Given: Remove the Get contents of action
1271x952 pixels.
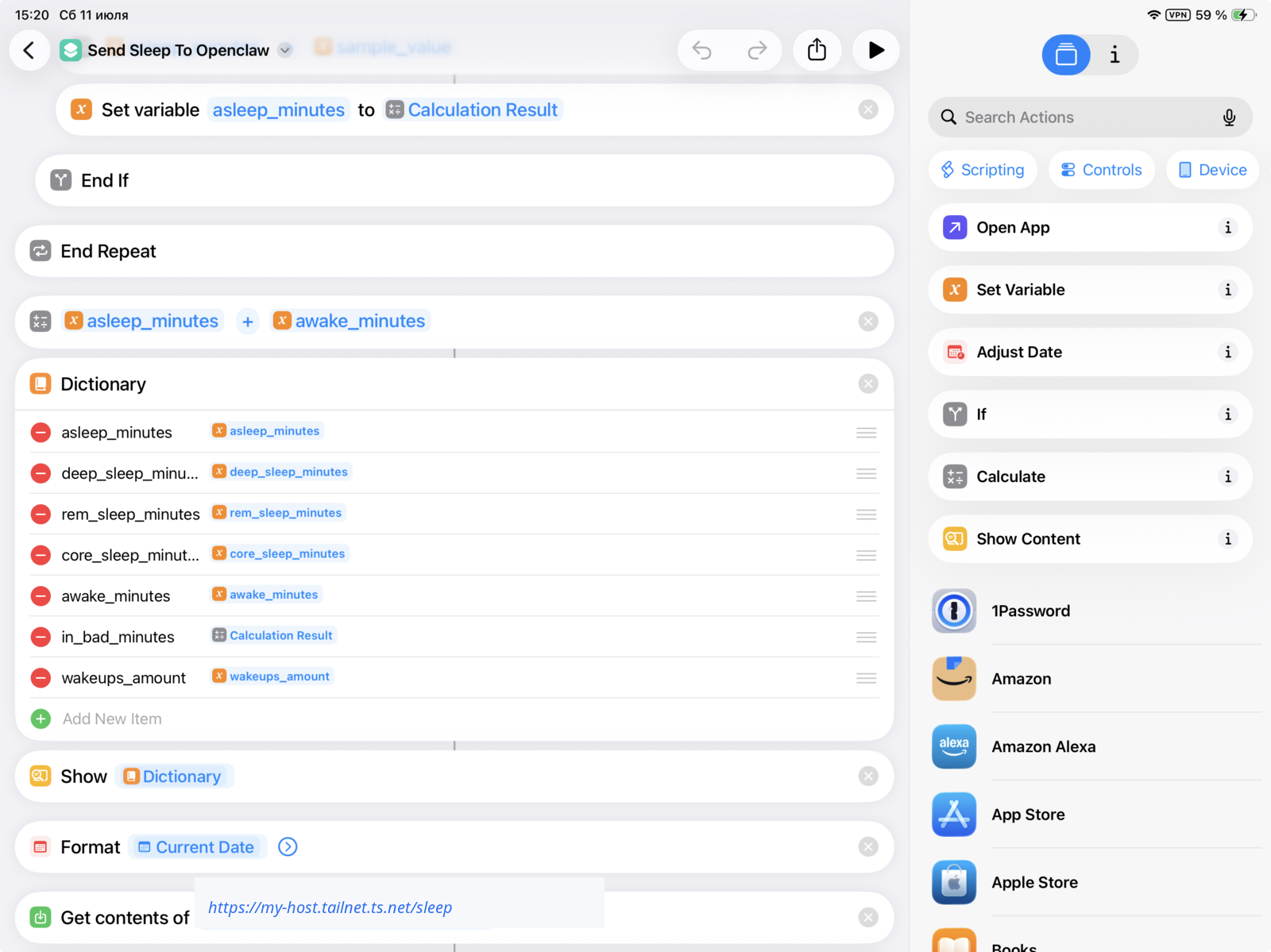Looking at the screenshot, I should tap(868, 918).
